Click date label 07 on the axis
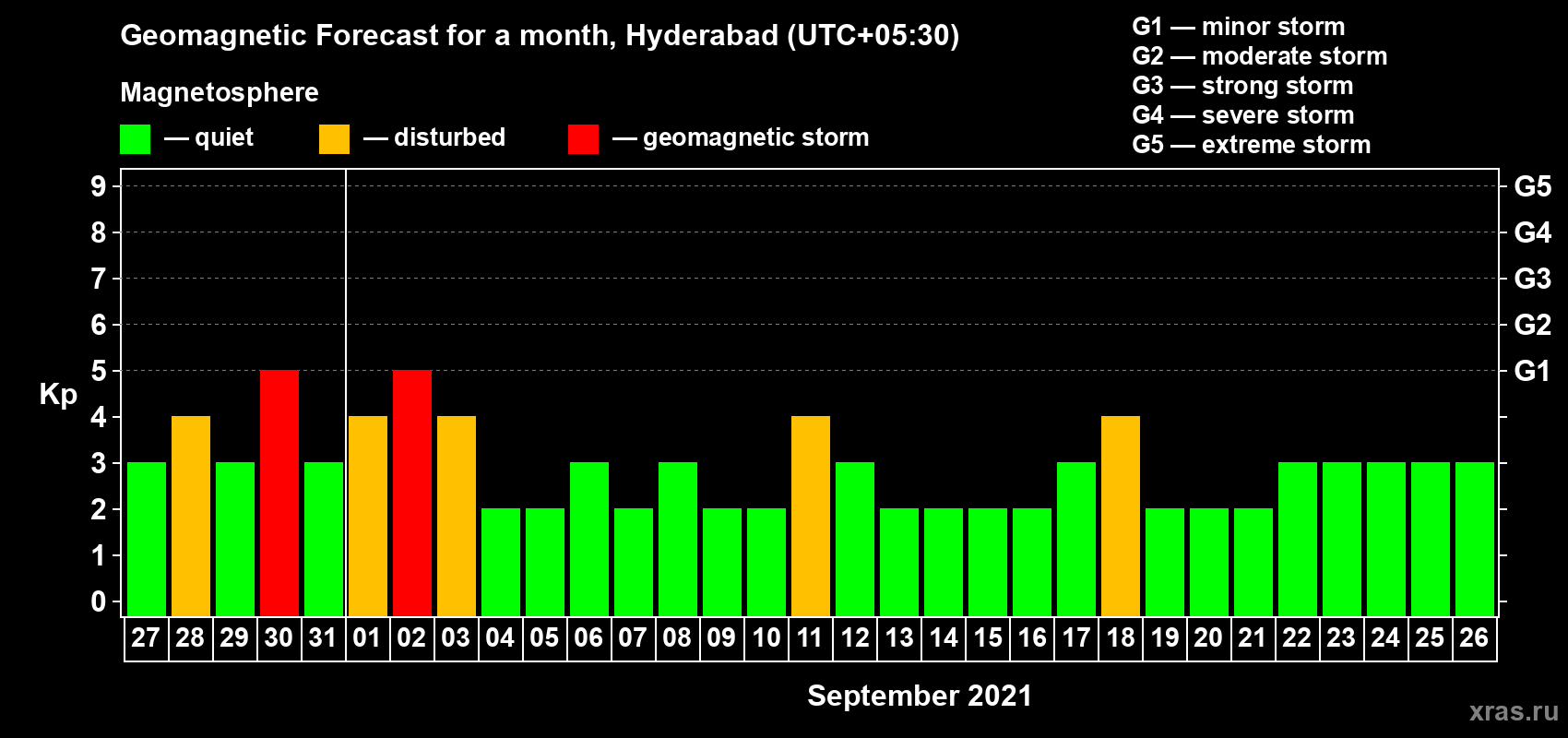The width and height of the screenshot is (1568, 738). point(633,637)
